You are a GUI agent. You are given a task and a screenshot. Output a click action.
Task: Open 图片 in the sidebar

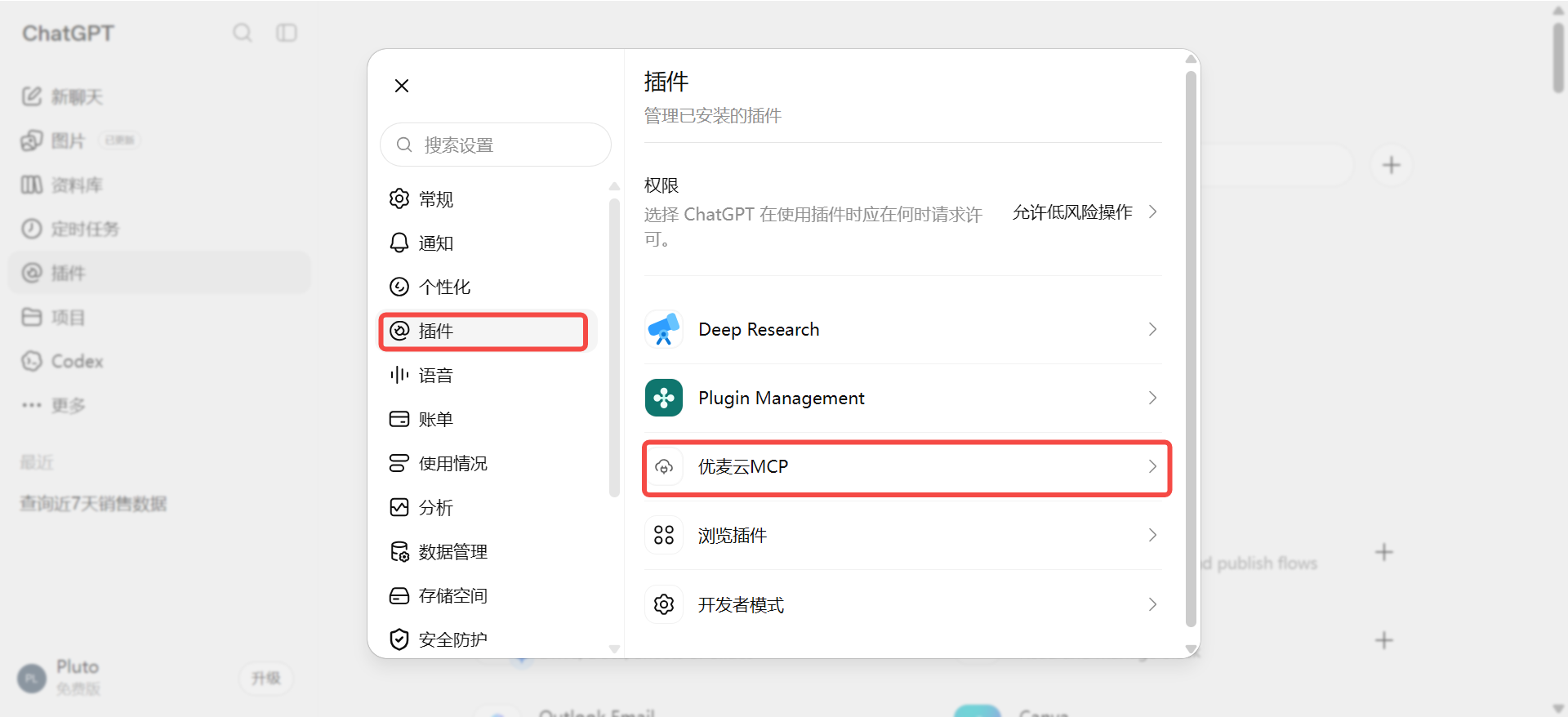coord(159,140)
